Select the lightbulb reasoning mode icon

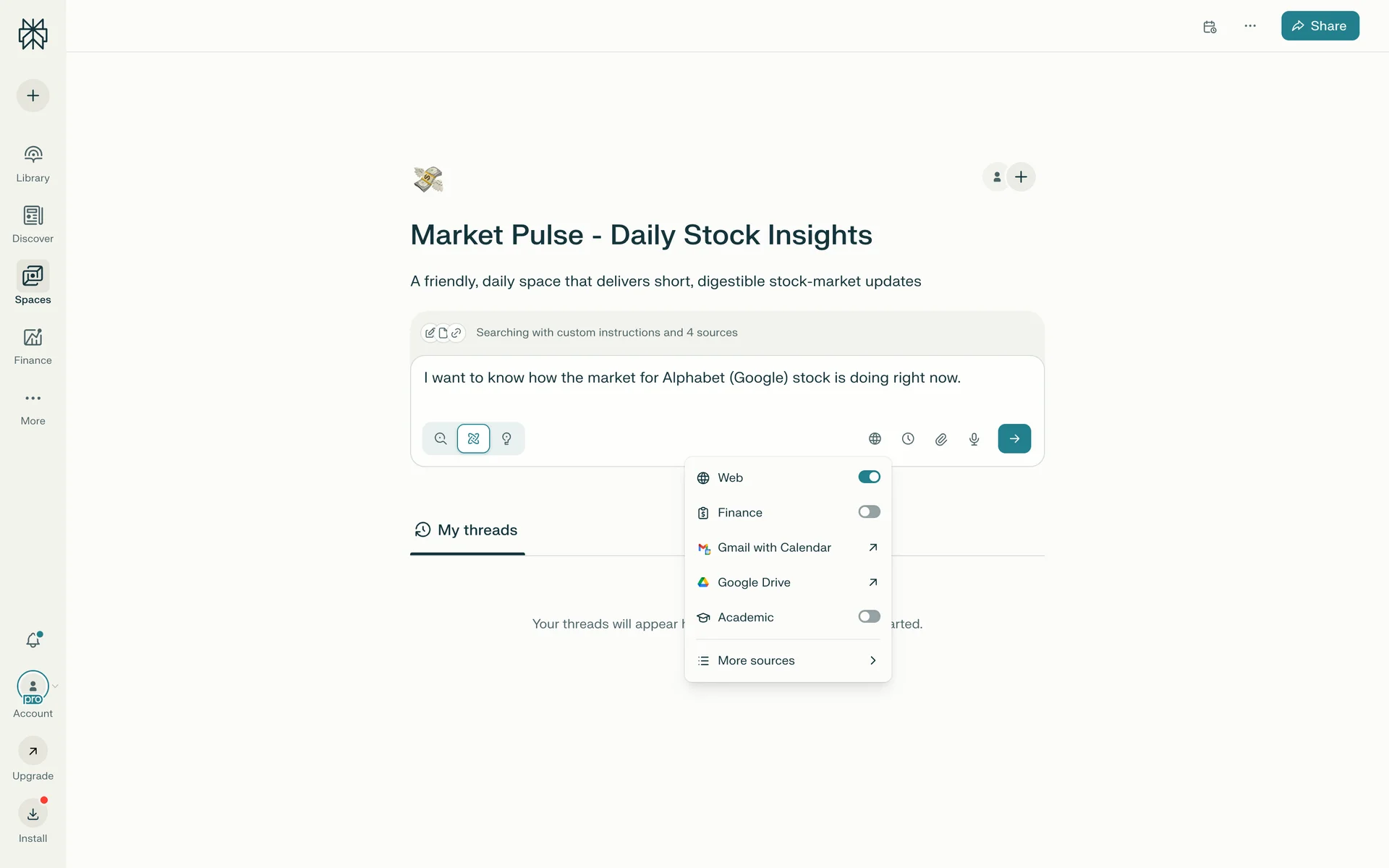(506, 439)
